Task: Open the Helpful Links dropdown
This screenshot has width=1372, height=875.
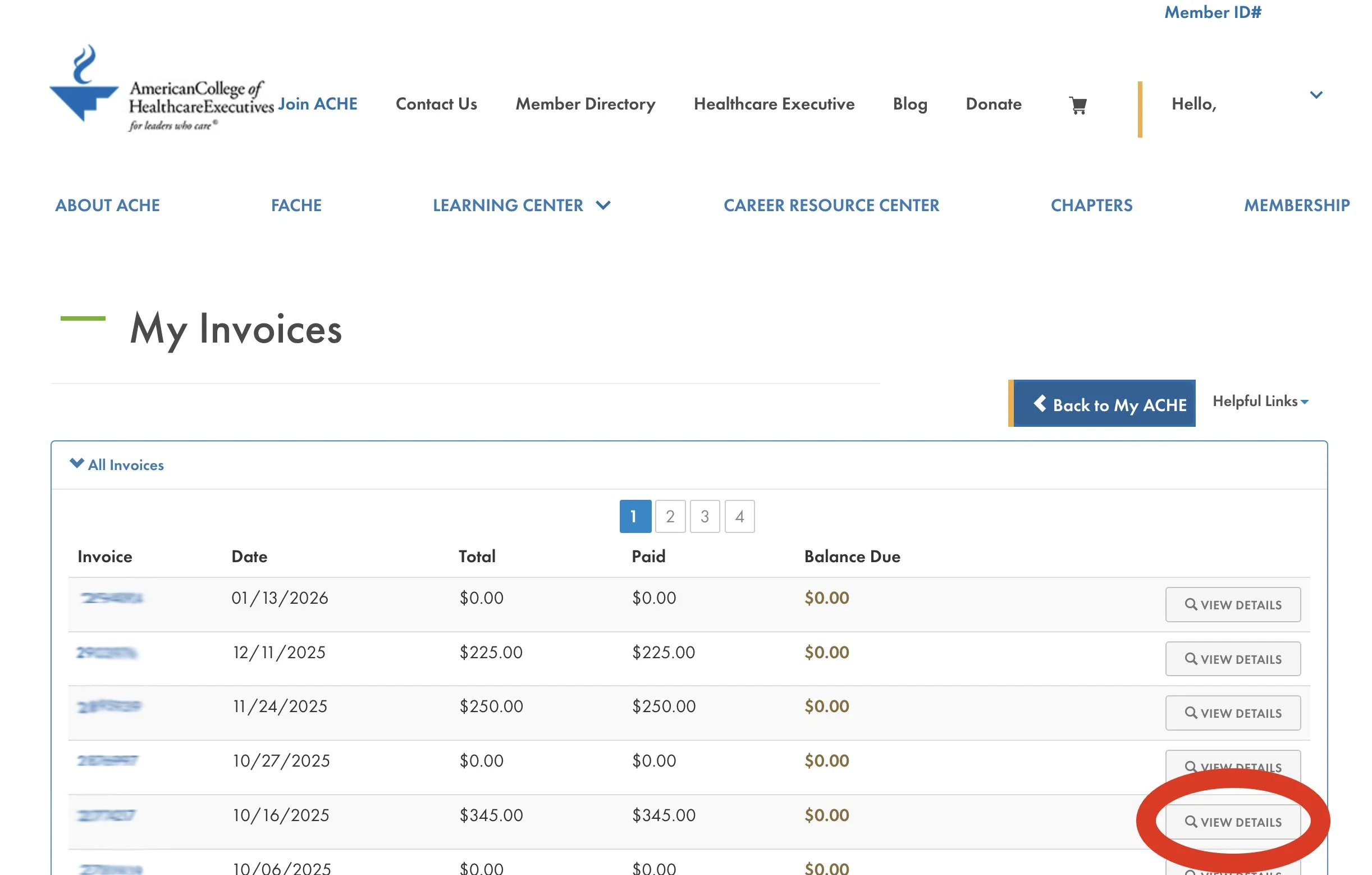Action: [x=1260, y=402]
